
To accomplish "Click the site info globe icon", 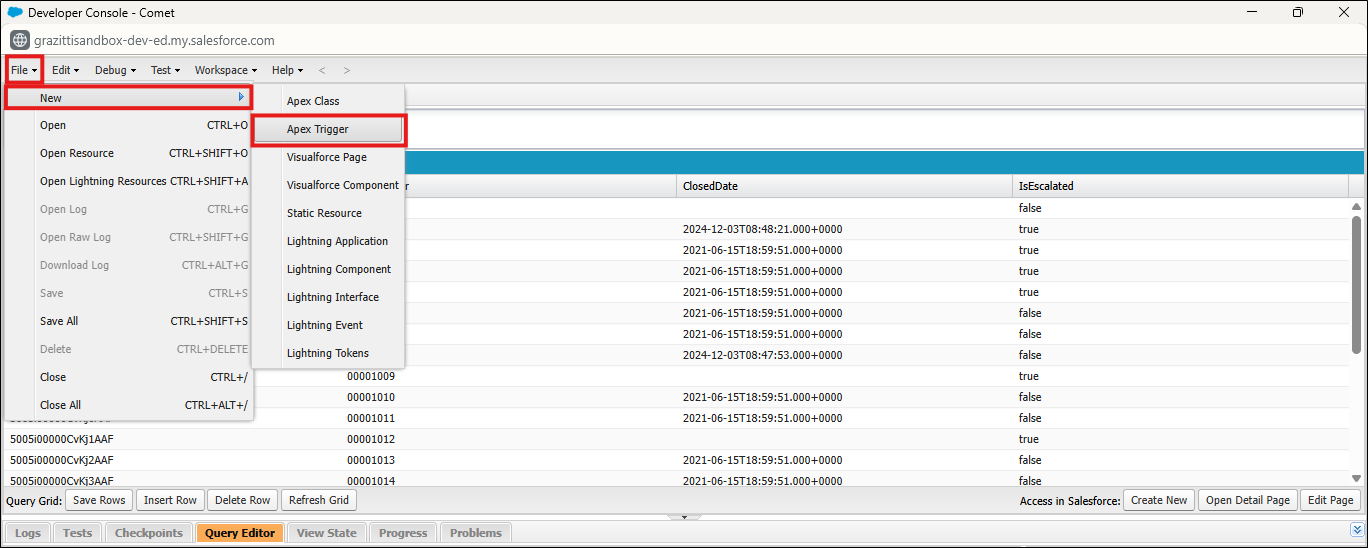I will point(20,41).
